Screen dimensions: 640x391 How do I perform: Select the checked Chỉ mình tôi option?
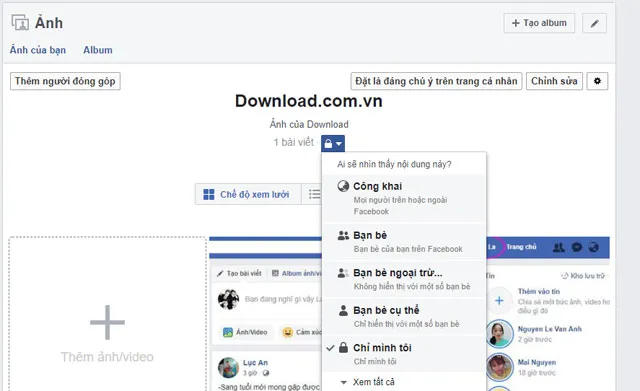point(404,354)
